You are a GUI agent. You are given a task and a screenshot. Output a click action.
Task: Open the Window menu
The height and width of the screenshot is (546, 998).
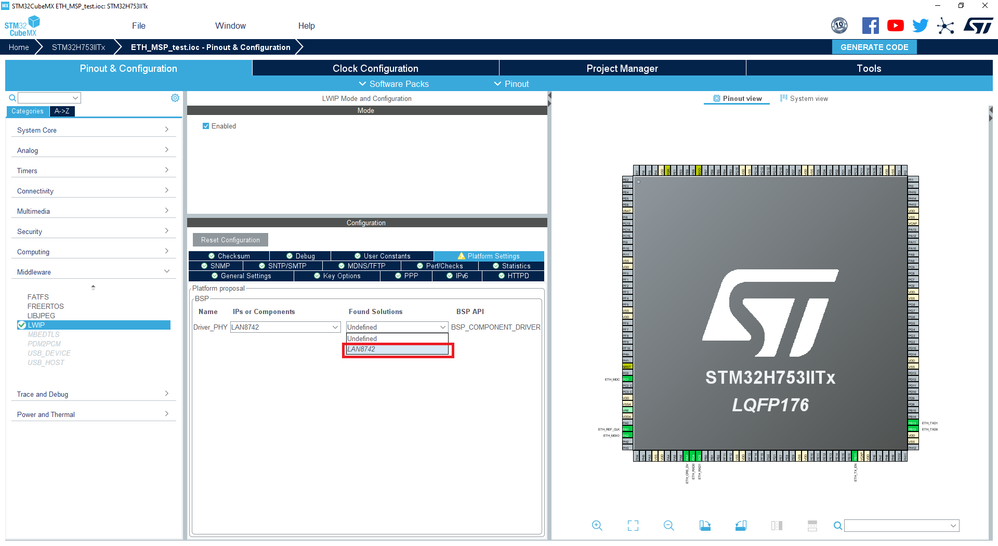(230, 26)
